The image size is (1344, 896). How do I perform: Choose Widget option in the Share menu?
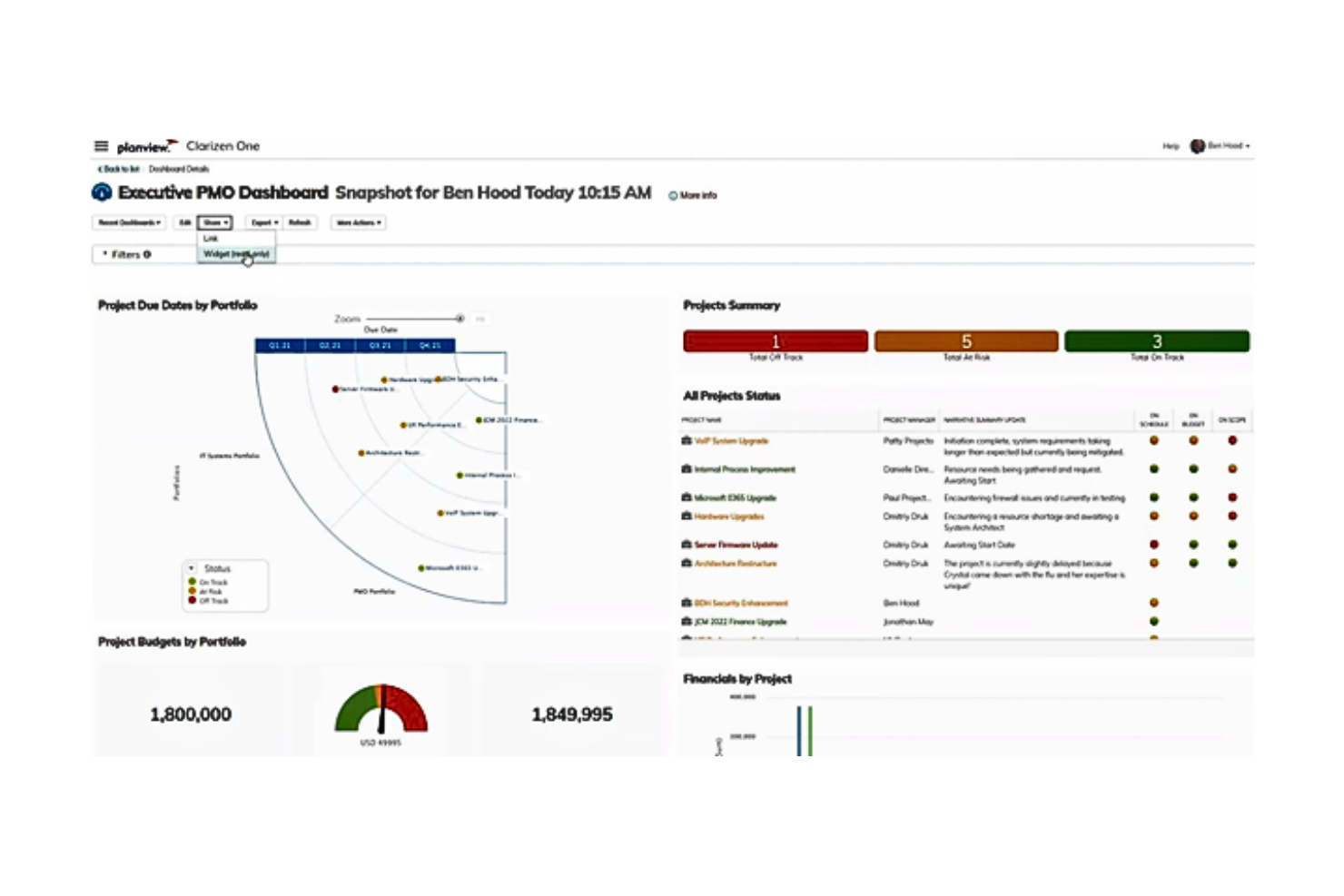pos(236,254)
